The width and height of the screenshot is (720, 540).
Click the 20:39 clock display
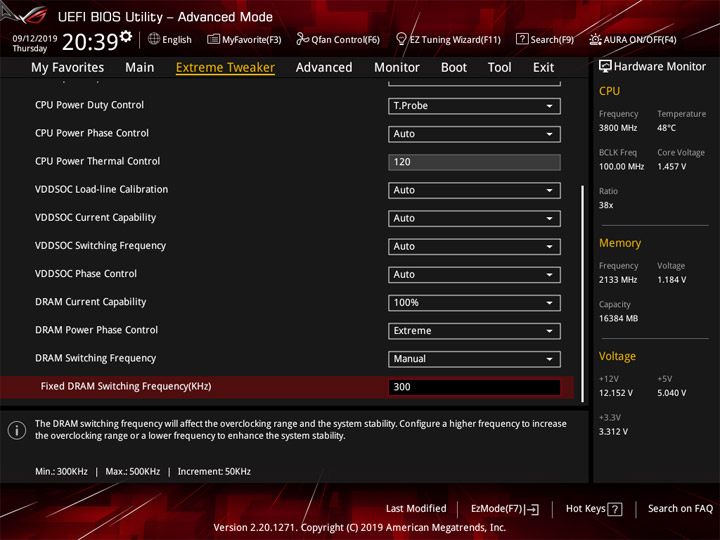coord(90,42)
